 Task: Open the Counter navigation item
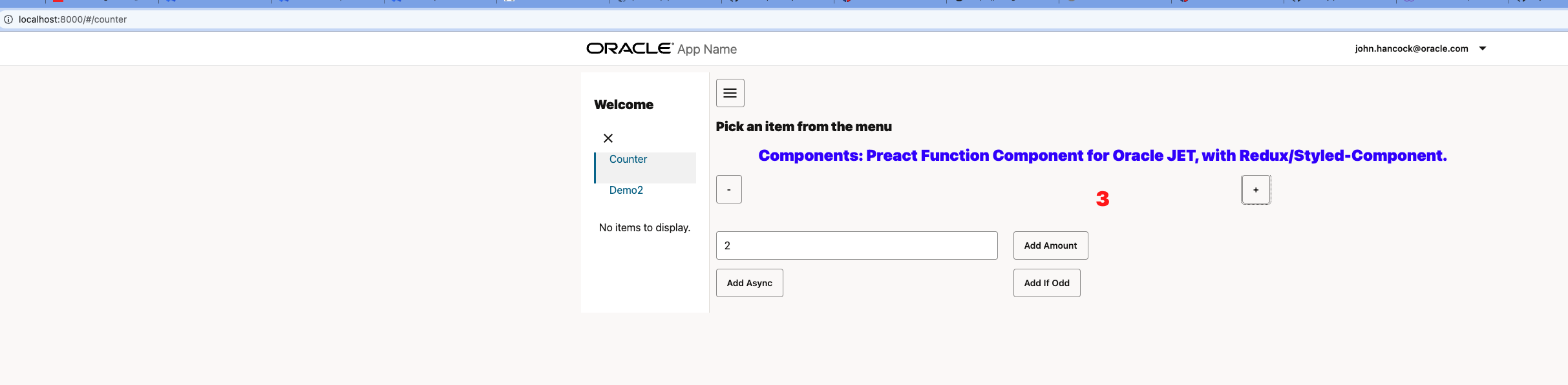[645, 167]
